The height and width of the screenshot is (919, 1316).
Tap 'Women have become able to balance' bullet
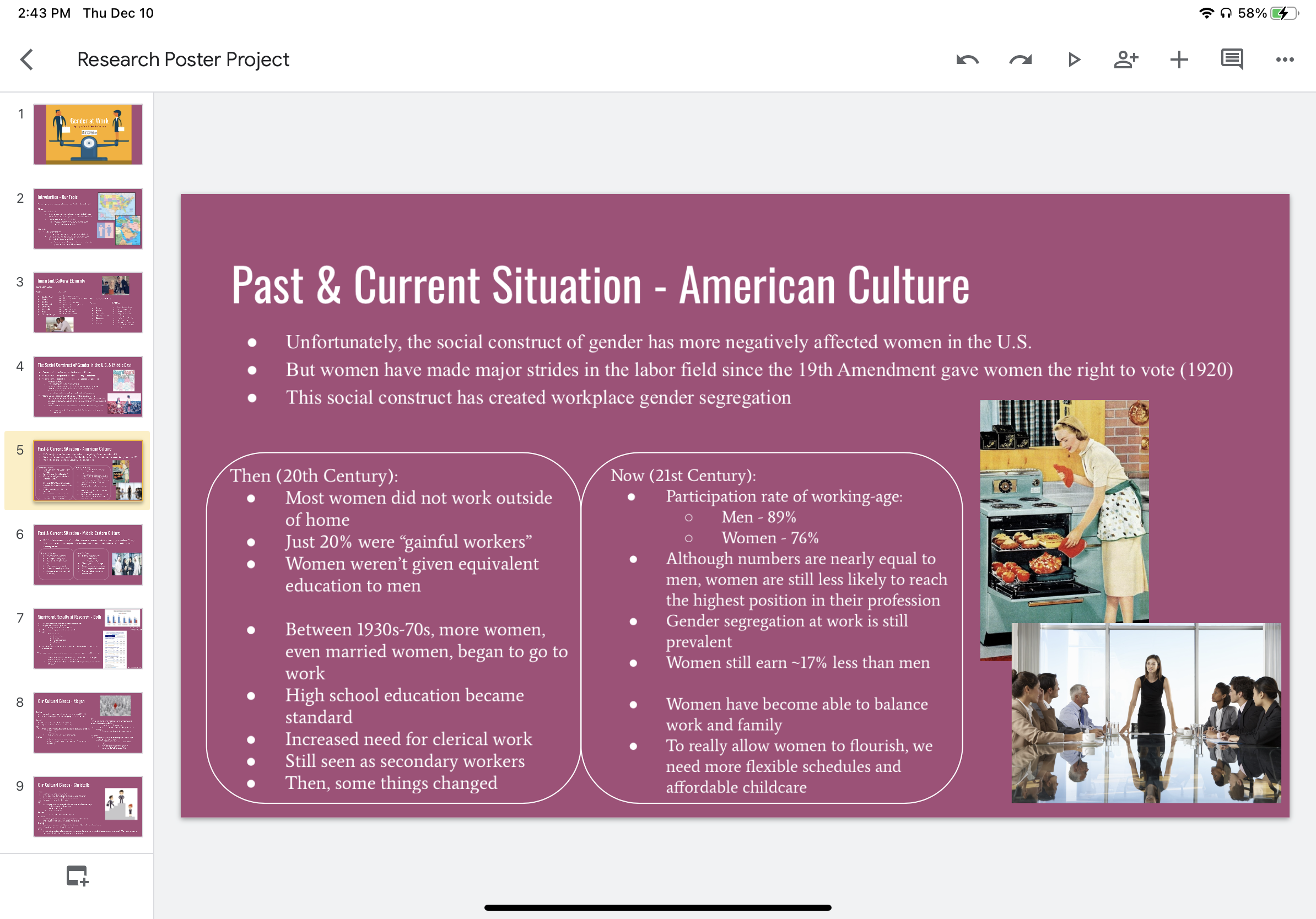coord(797,715)
